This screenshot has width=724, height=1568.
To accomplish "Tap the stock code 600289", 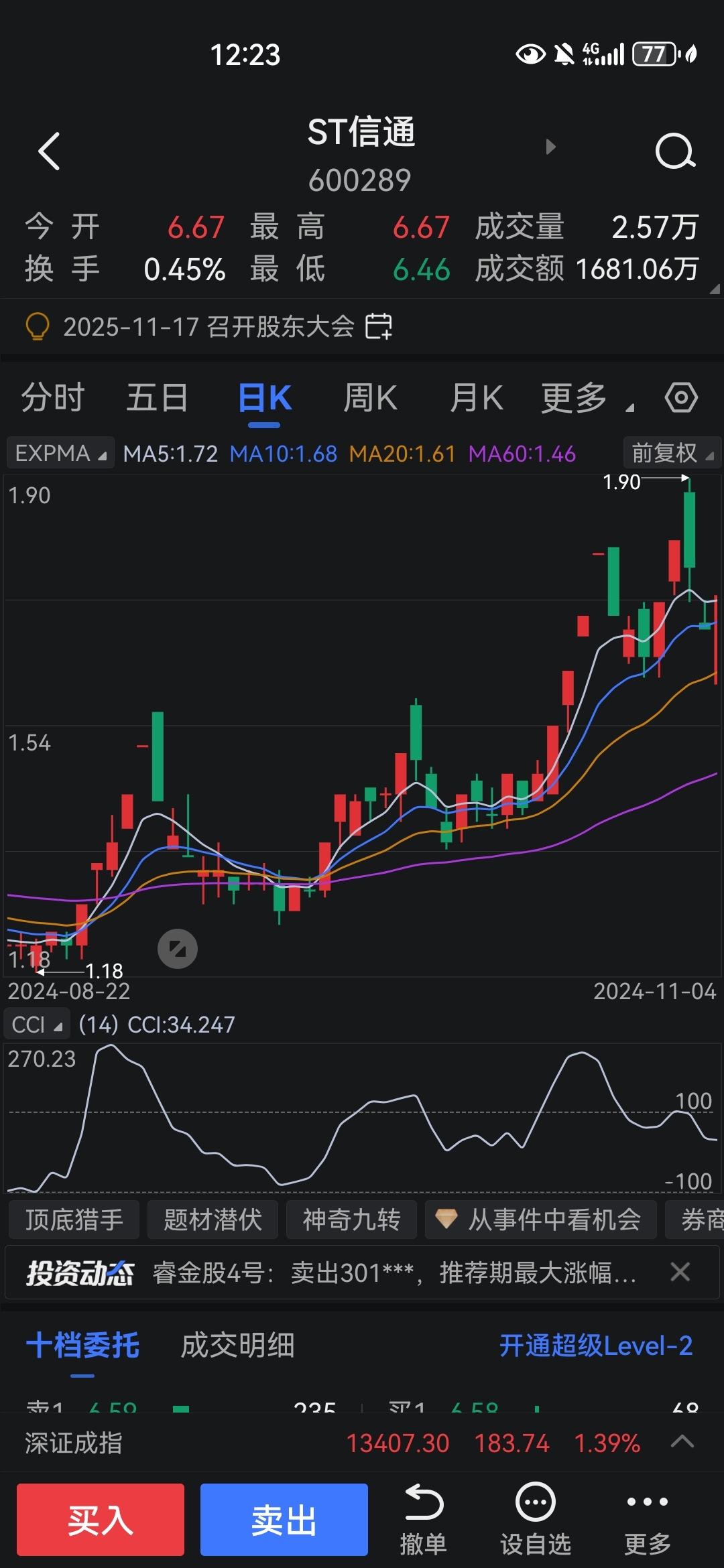I will (x=360, y=180).
